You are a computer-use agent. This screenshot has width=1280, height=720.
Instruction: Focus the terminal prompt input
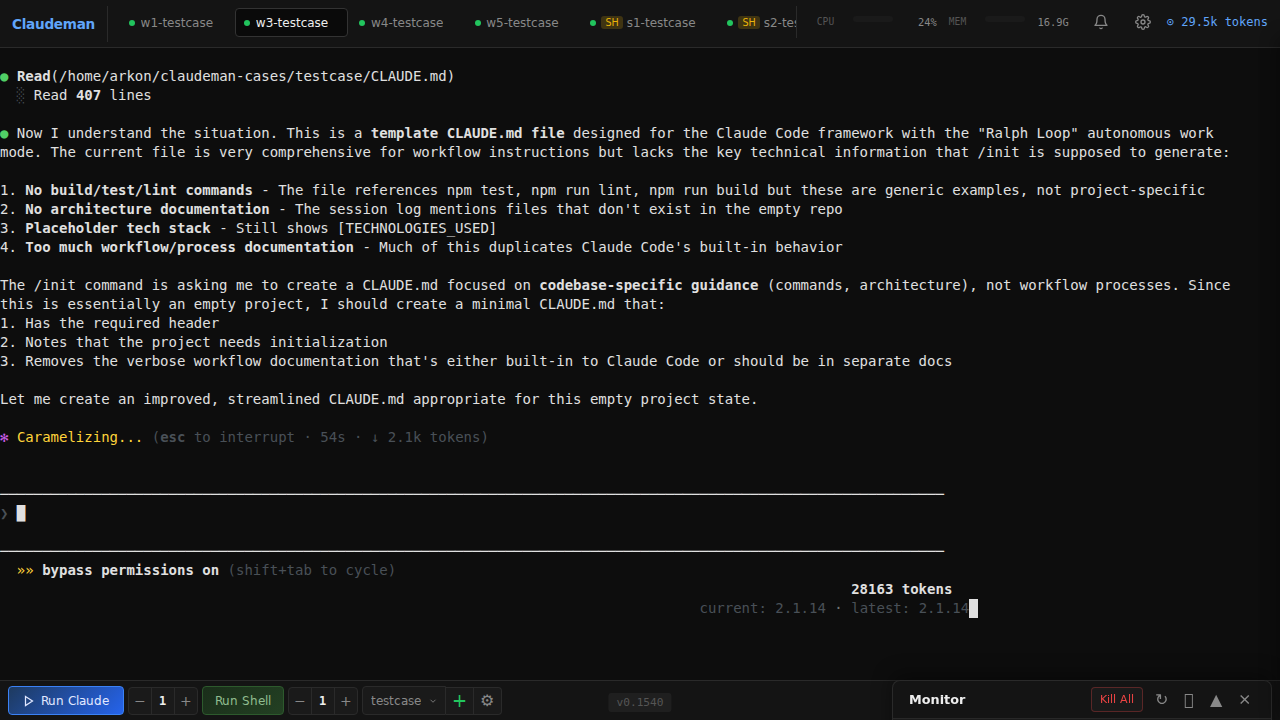472,513
